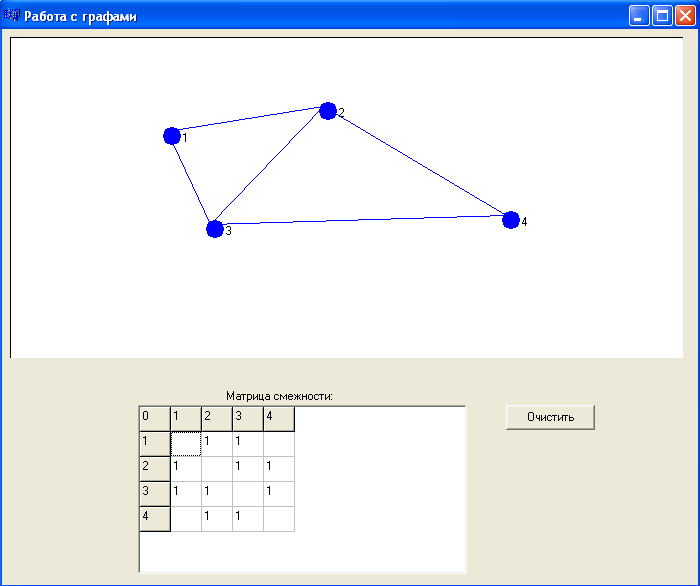The image size is (700, 586).
Task: Select empty matrix cell row 4 column 1
Action: [186, 519]
